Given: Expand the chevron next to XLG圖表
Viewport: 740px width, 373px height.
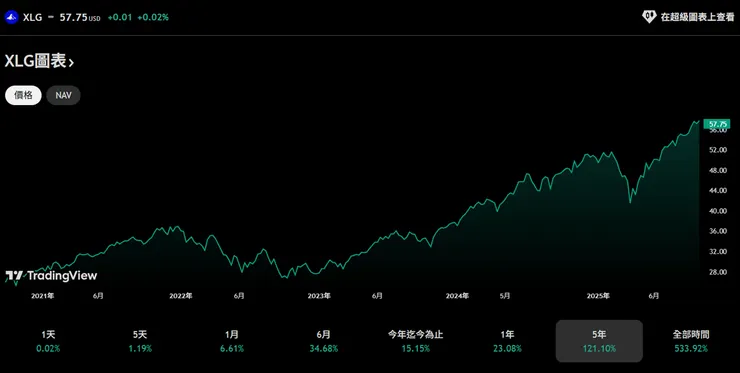Looking at the screenshot, I should click(71, 62).
